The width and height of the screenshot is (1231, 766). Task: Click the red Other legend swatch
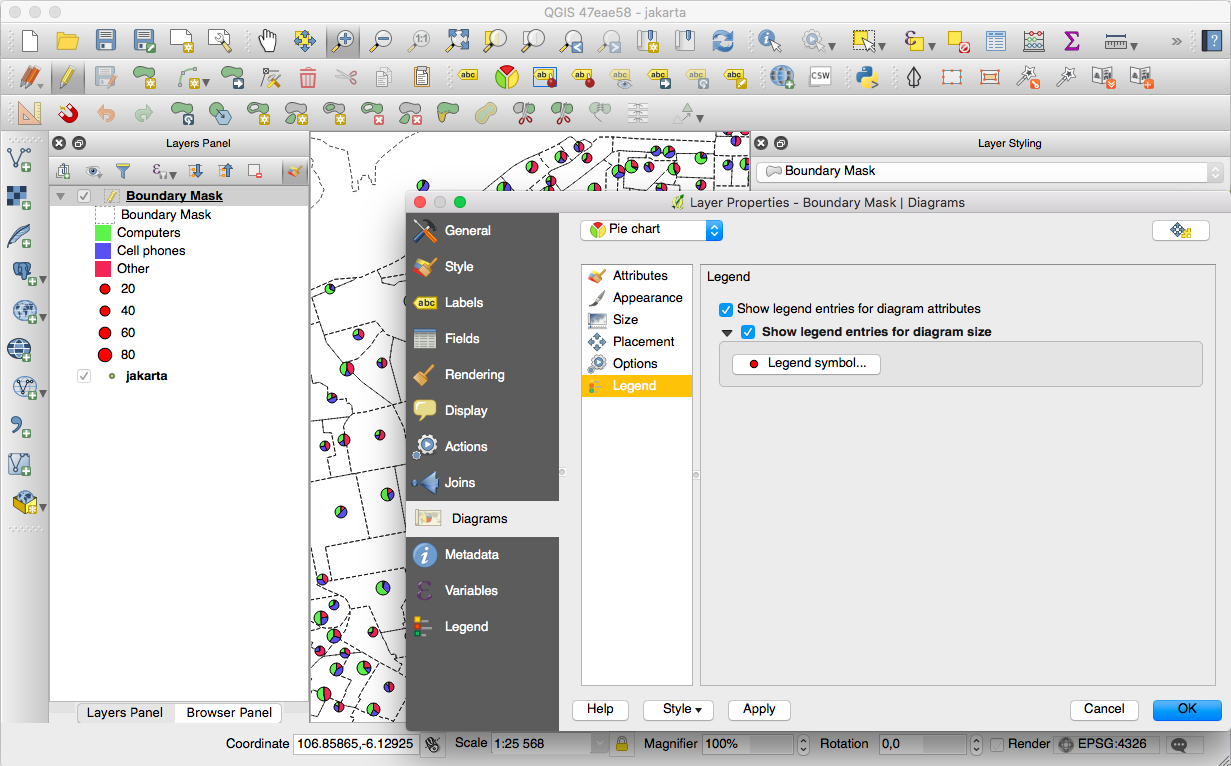(103, 269)
